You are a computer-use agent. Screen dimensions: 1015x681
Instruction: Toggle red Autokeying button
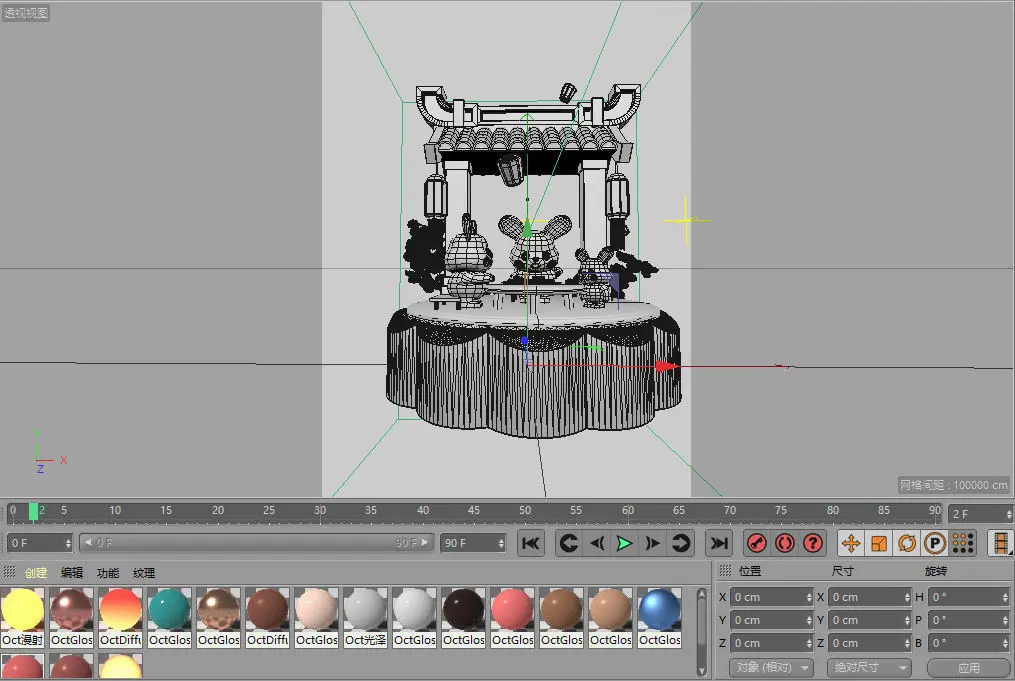(x=785, y=543)
